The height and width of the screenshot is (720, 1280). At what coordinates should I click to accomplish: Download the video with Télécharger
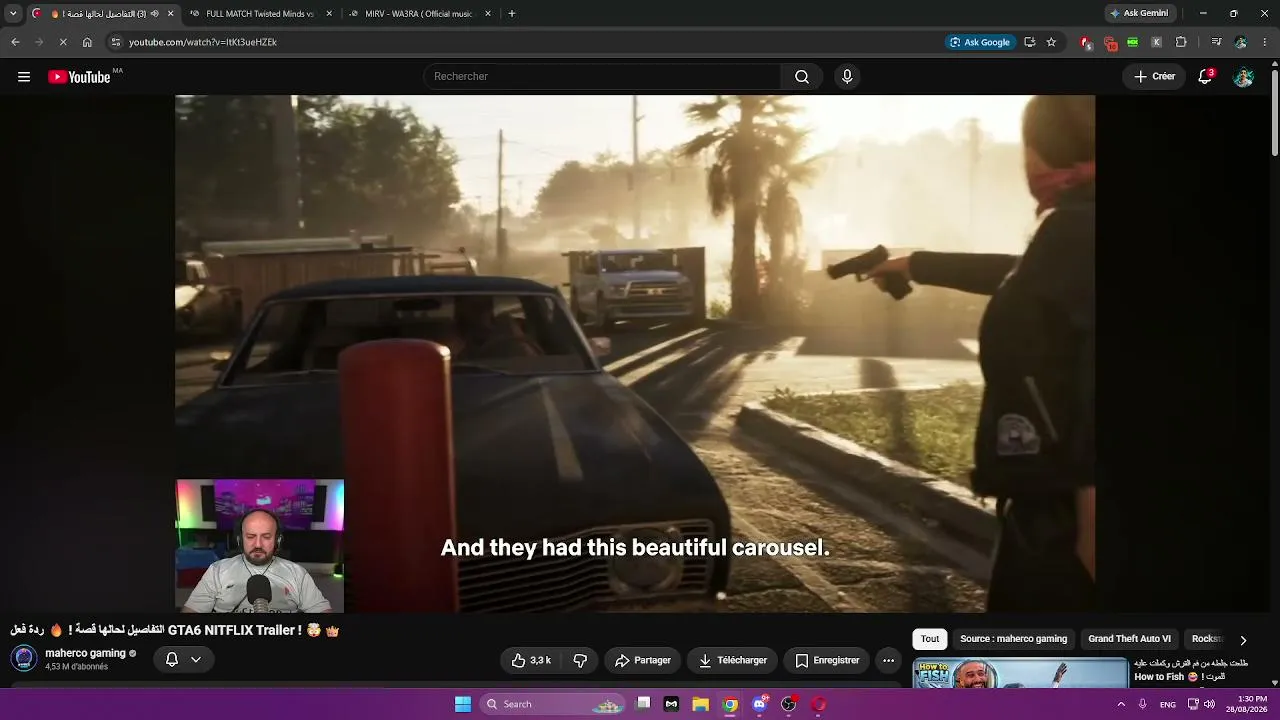coord(733,660)
